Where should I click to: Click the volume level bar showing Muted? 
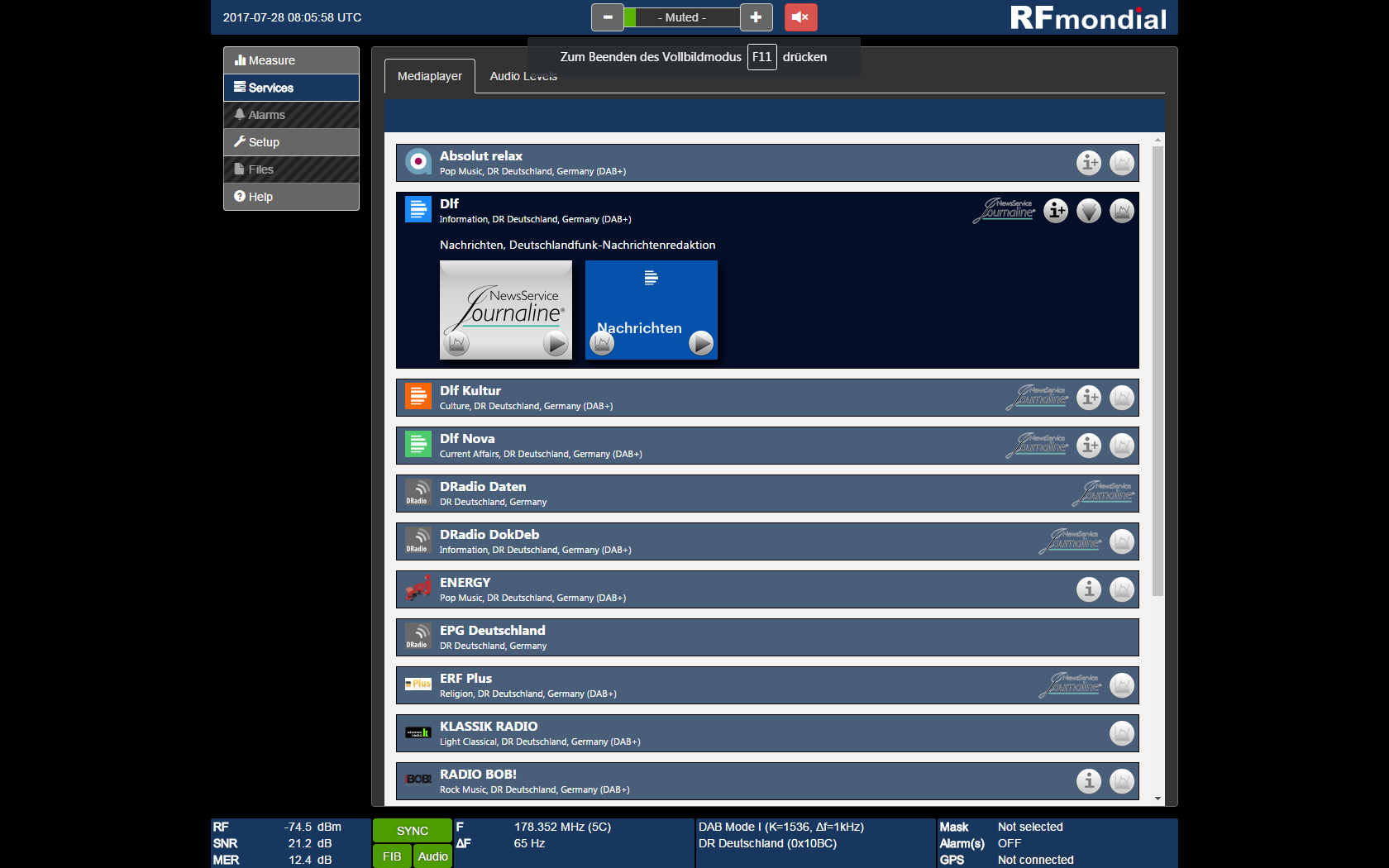(x=681, y=17)
